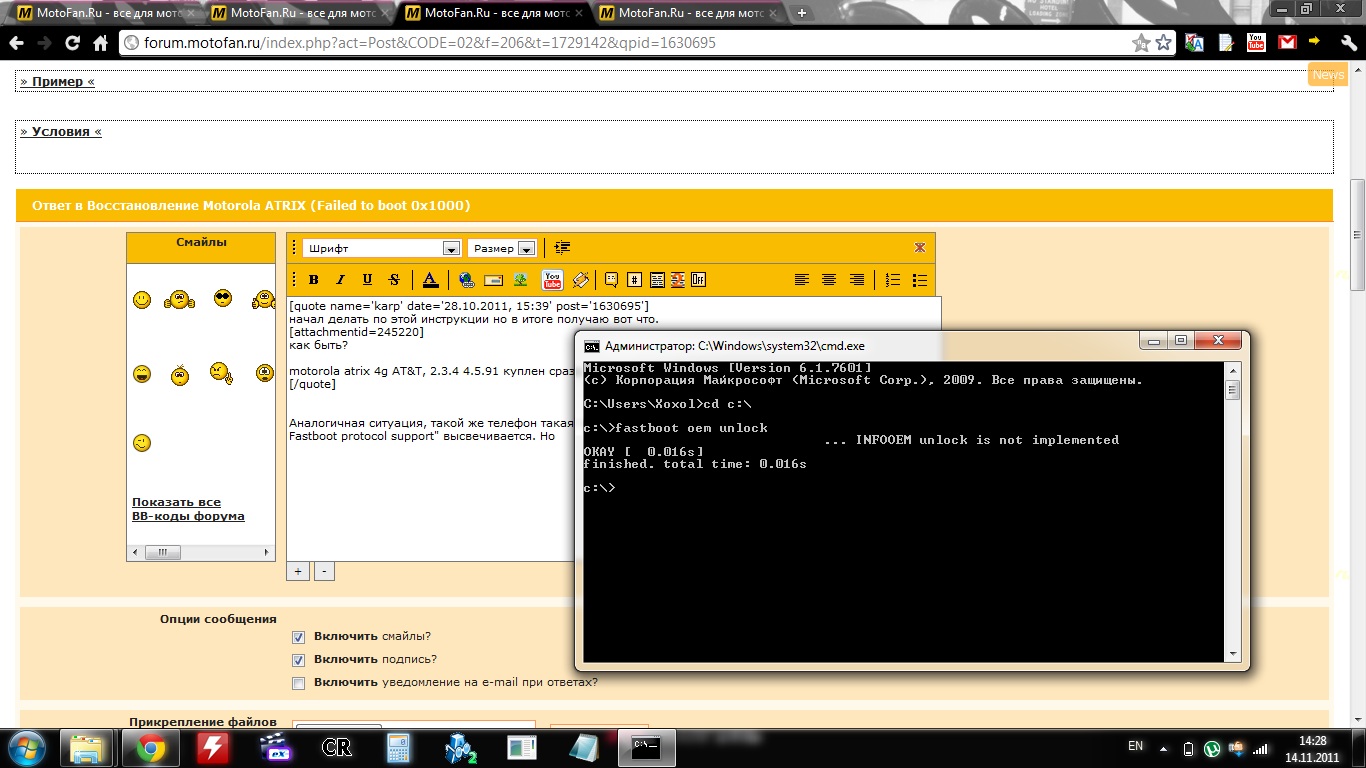The height and width of the screenshot is (768, 1366).
Task: Insert YouTube video in editor toolbar
Action: tap(552, 280)
